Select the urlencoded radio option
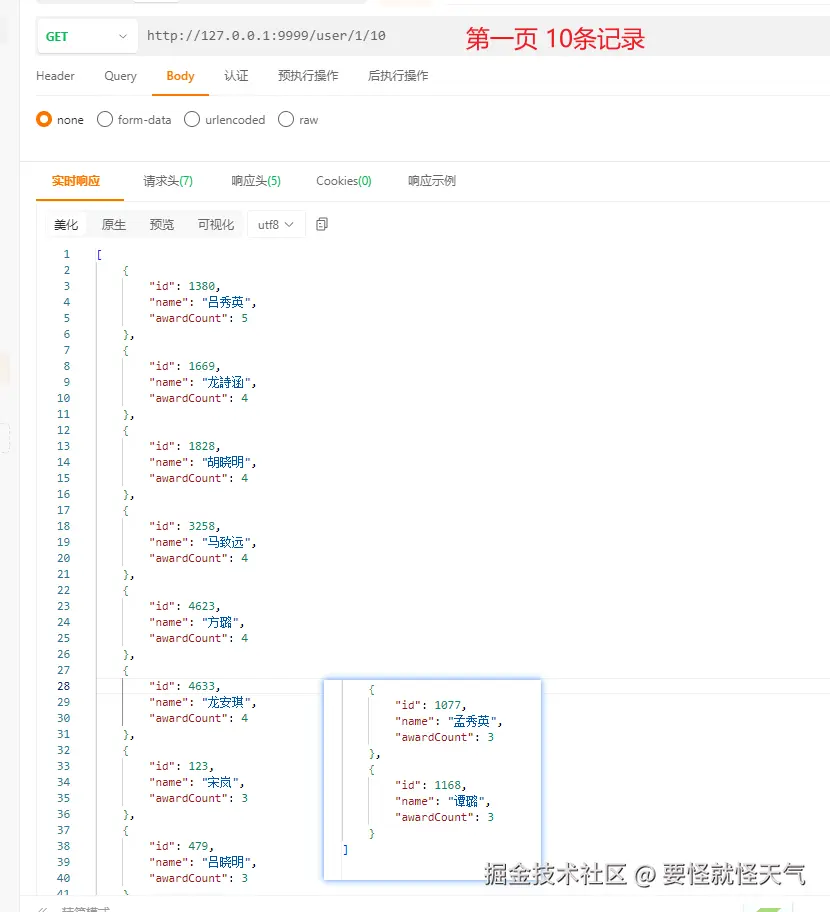This screenshot has height=912, width=830. pos(192,119)
